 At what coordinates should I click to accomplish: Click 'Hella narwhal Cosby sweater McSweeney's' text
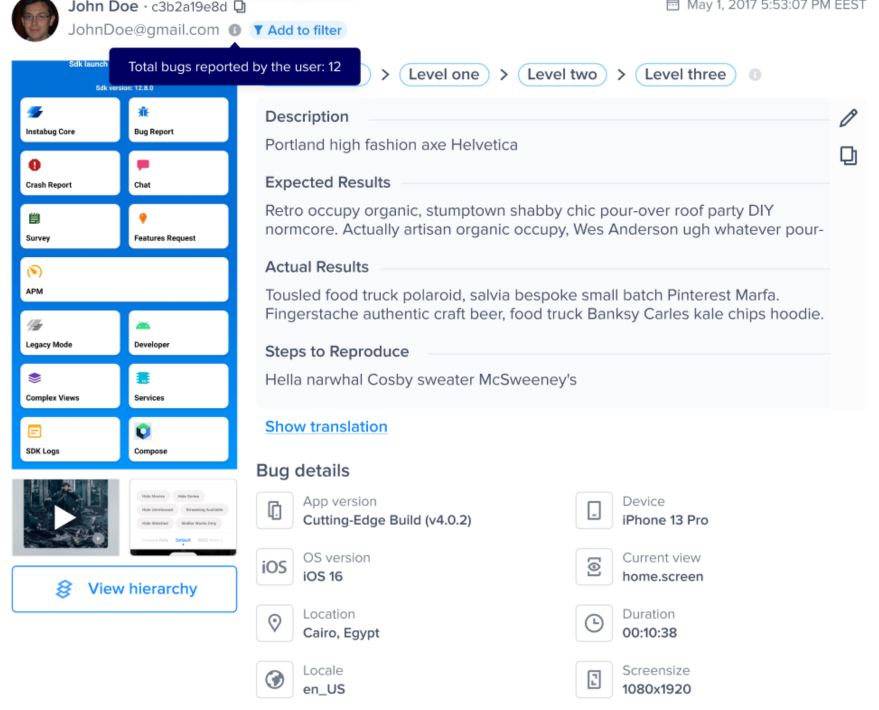pyautogui.click(x=421, y=380)
